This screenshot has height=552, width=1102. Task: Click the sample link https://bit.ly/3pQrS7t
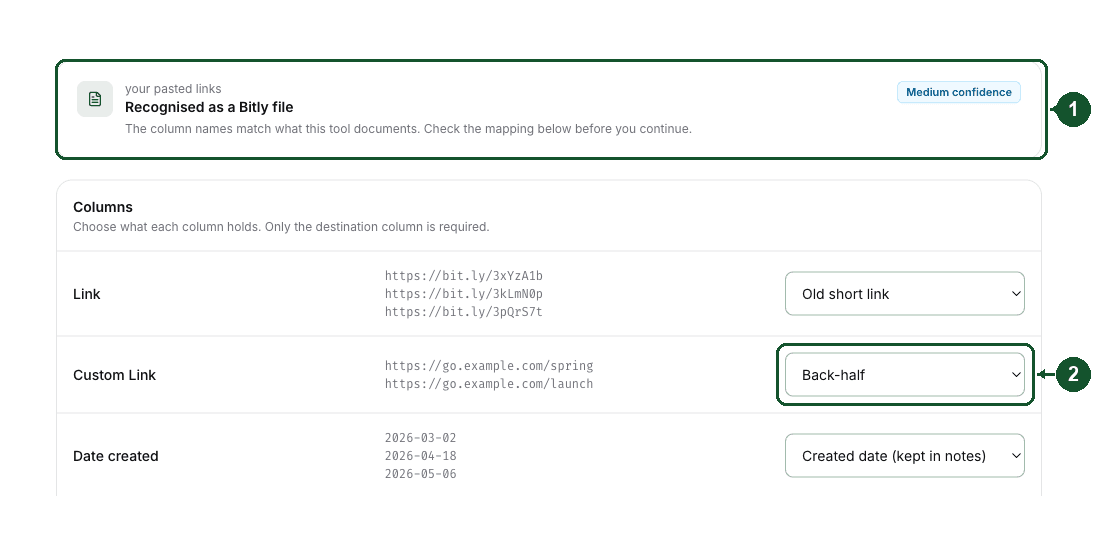(x=464, y=312)
